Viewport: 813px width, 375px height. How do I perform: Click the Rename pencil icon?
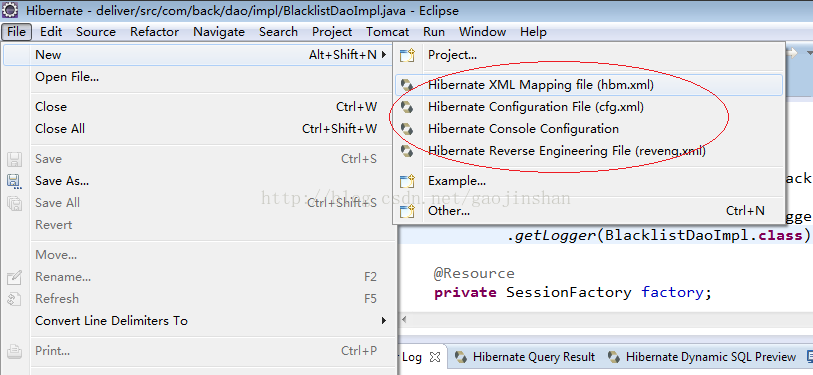pos(14,277)
